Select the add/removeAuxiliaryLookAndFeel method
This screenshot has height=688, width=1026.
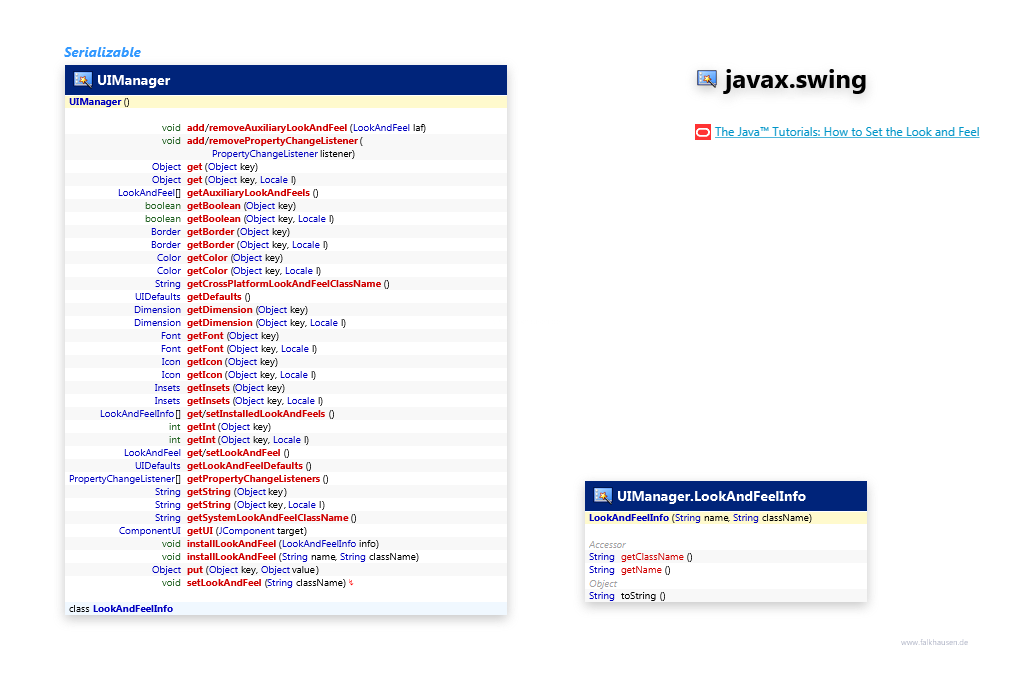coord(267,128)
